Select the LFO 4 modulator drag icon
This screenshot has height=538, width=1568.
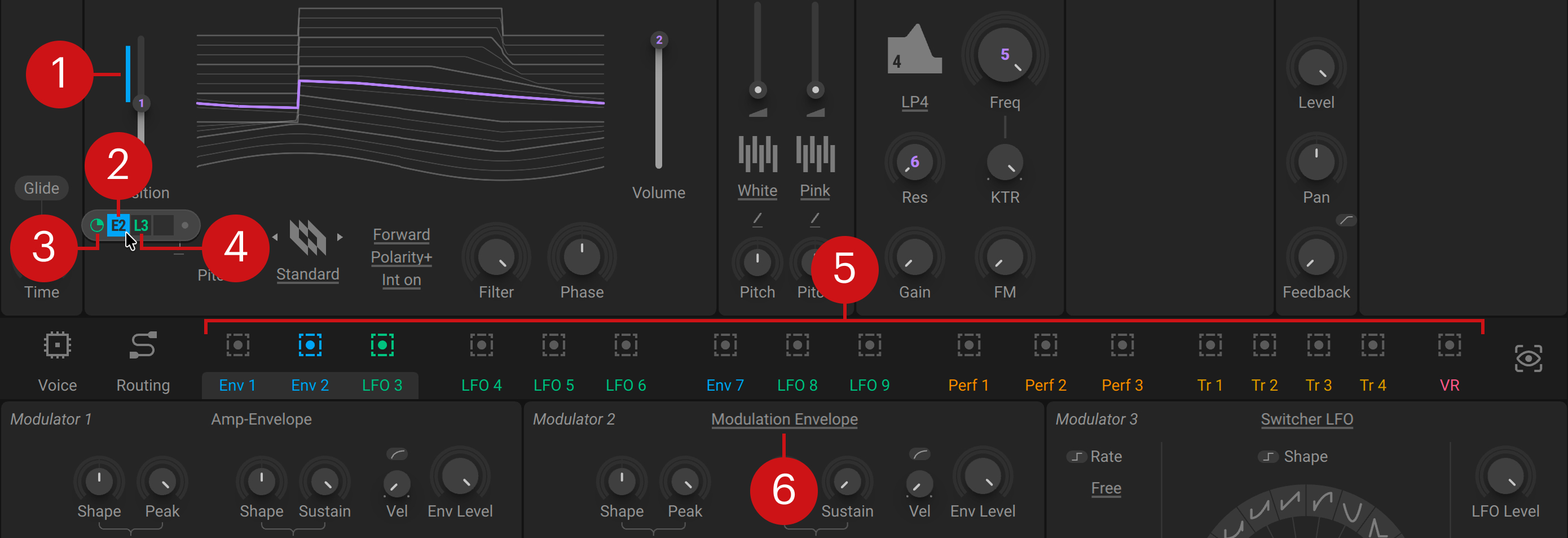[x=482, y=345]
